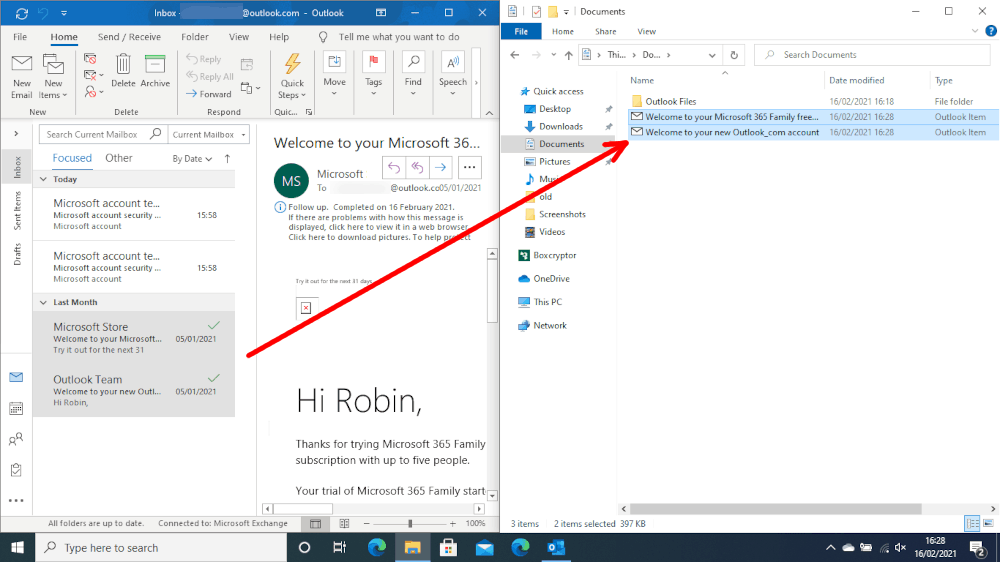Open the Folder ribbon tab
Viewport: 1000px width, 562px height.
click(195, 37)
